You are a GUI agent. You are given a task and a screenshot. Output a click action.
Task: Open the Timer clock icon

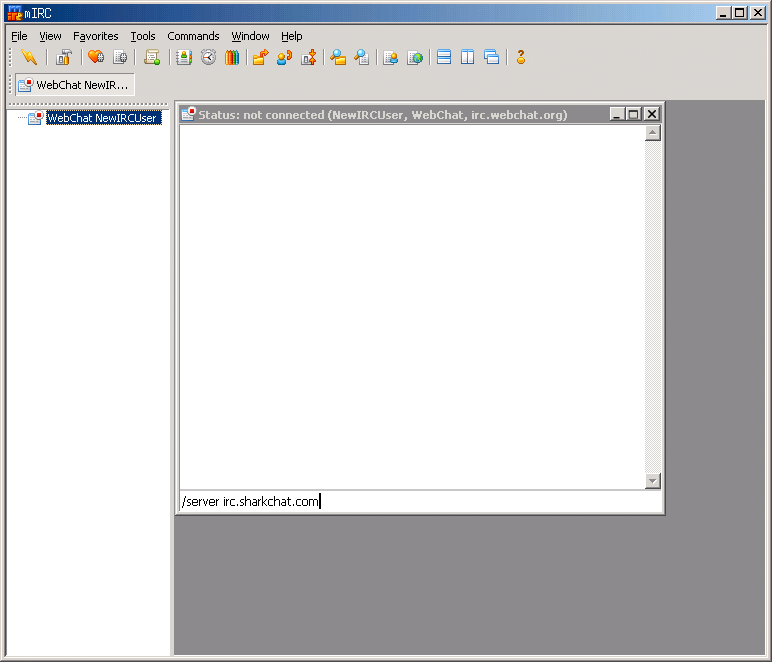point(208,57)
